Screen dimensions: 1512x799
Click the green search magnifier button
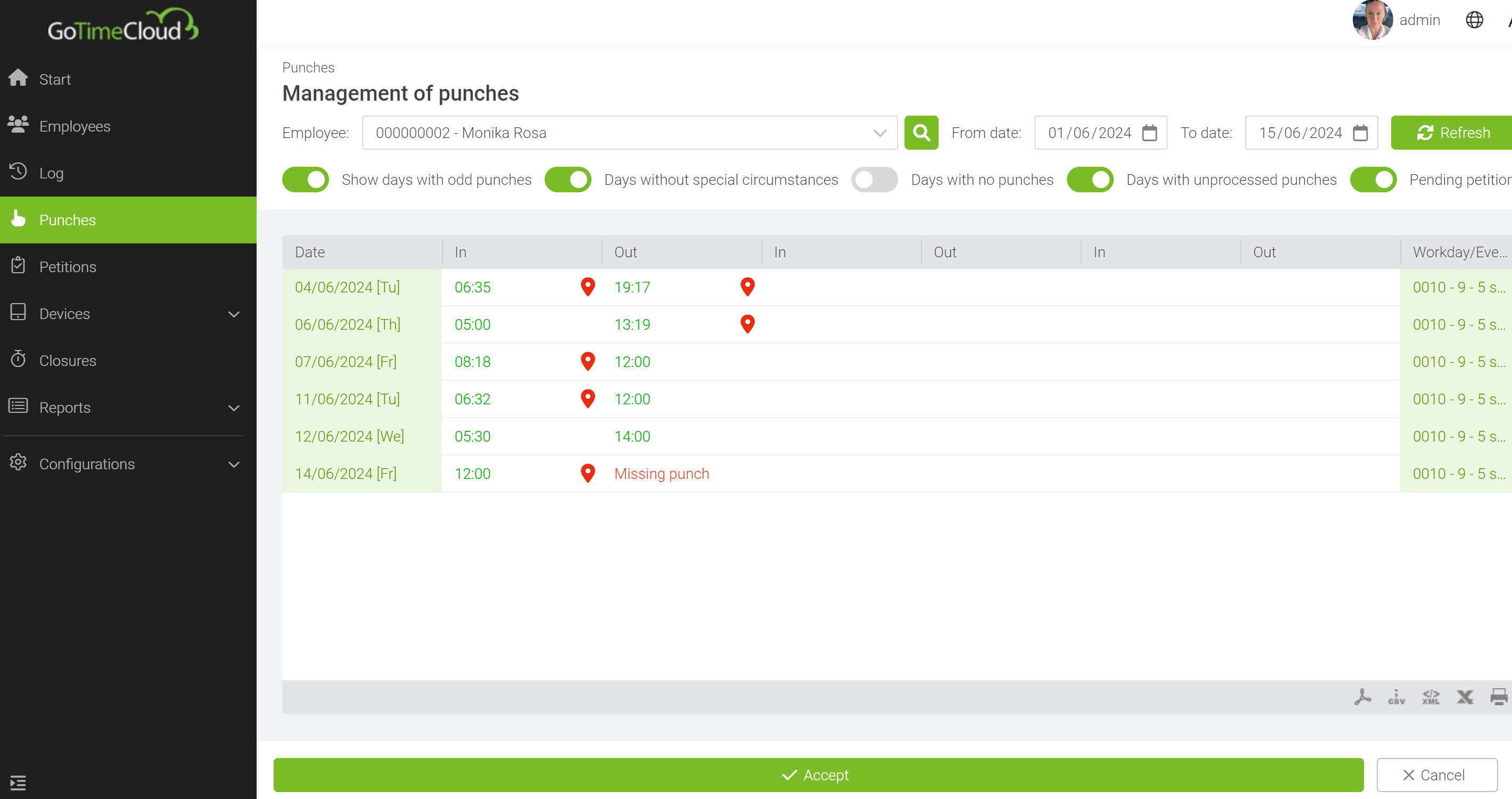921,133
